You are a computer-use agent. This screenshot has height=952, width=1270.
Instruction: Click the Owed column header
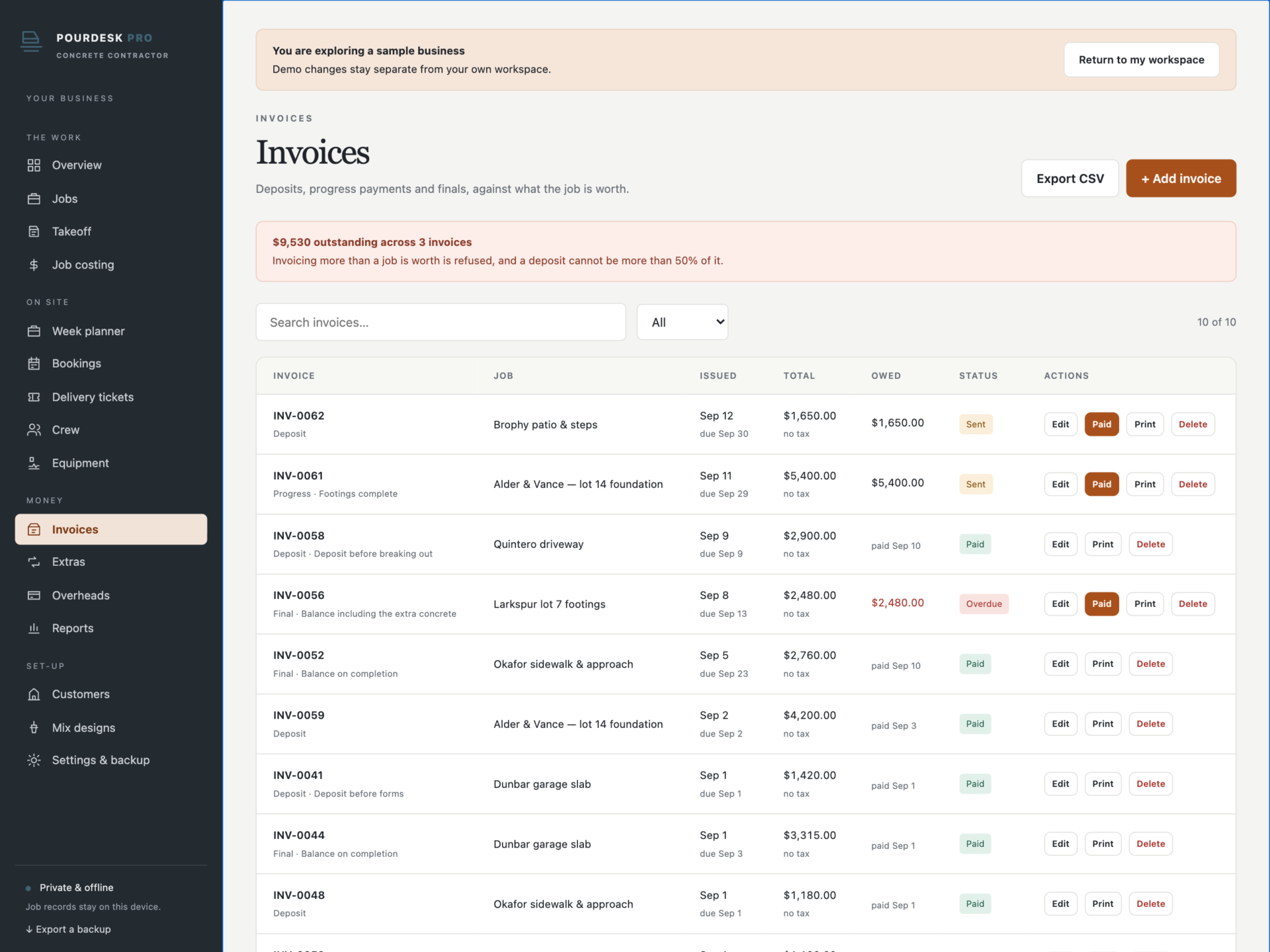[886, 376]
